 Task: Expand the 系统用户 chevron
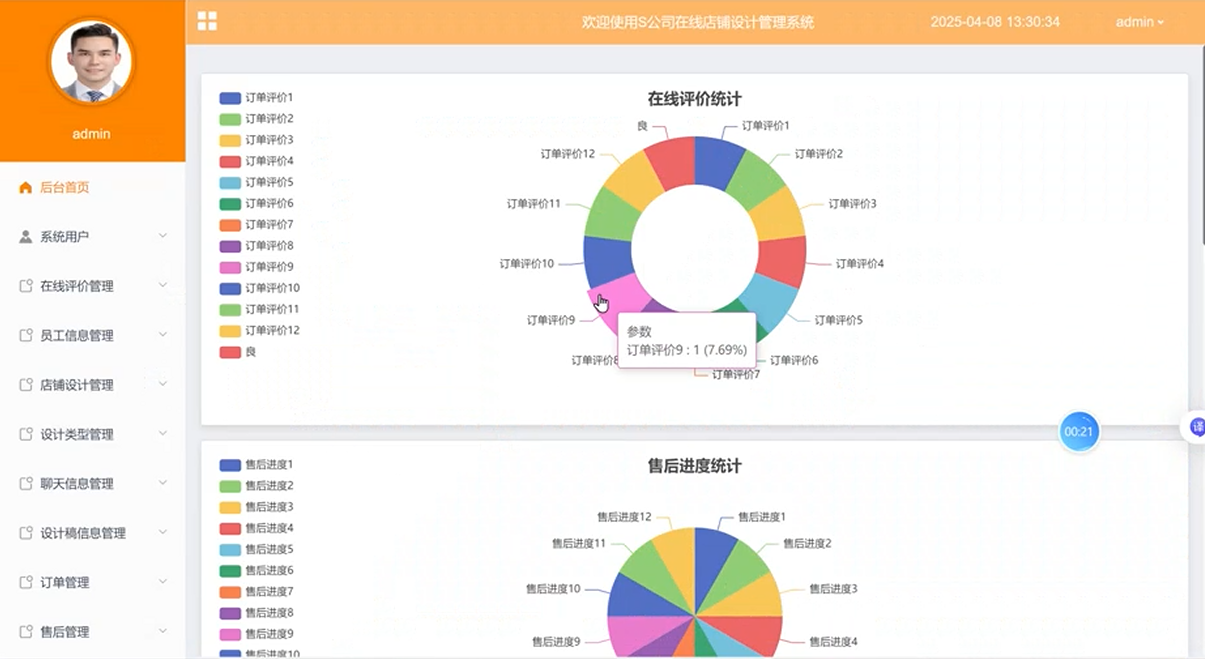(x=163, y=236)
